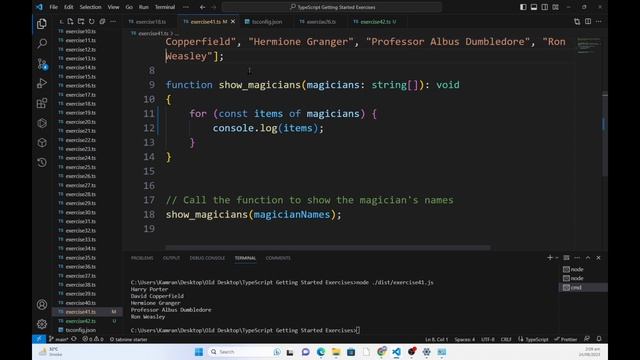Open the Extensions view
The height and width of the screenshot is (360, 640).
tap(42, 103)
